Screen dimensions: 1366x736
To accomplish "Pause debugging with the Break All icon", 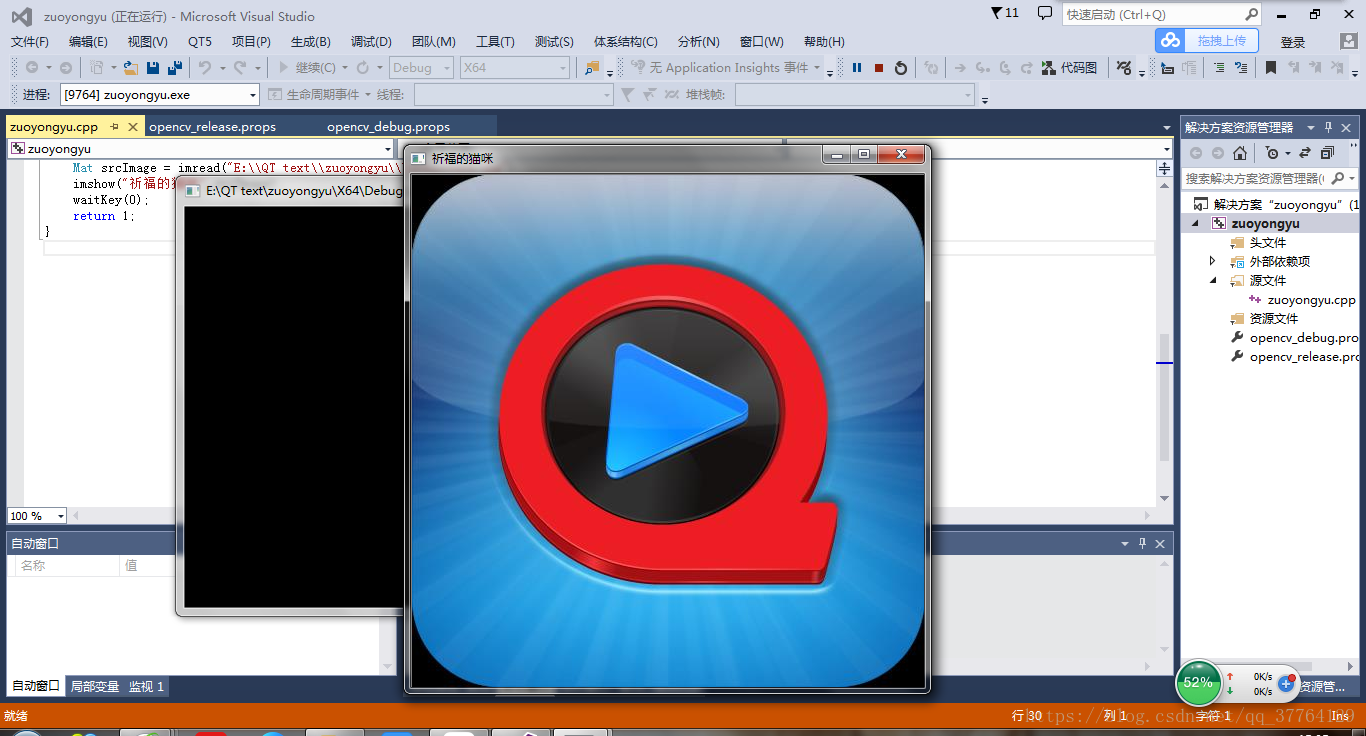I will (x=857, y=68).
